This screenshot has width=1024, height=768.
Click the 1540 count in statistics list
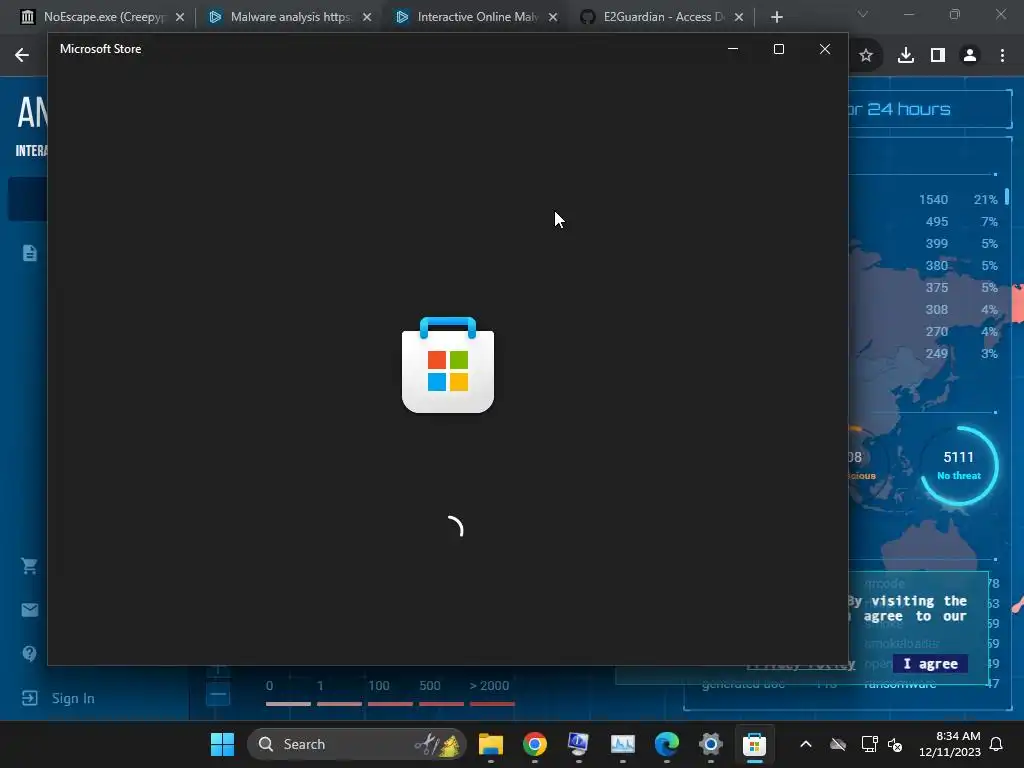(933, 200)
